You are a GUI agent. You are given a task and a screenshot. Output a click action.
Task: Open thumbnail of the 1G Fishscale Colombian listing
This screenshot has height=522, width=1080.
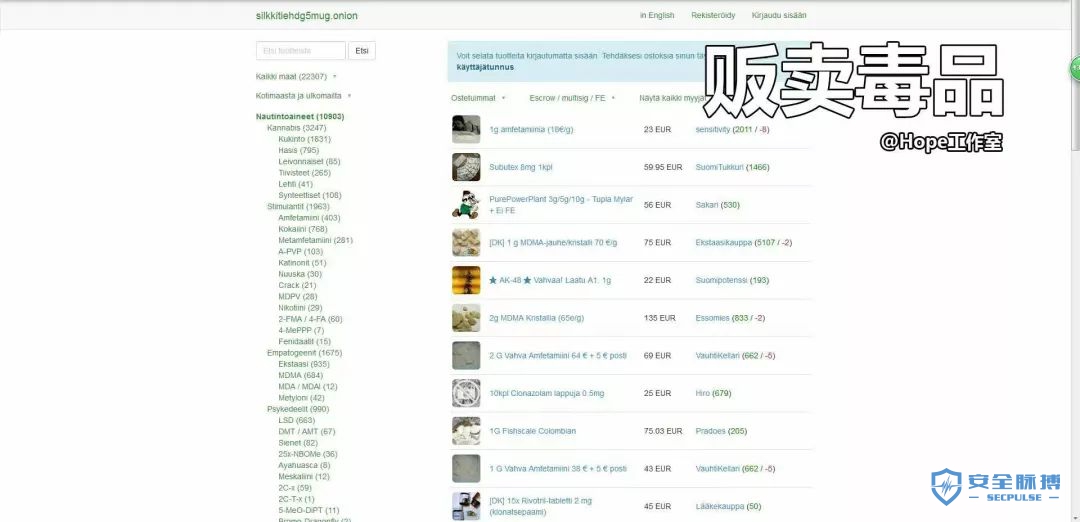point(466,431)
